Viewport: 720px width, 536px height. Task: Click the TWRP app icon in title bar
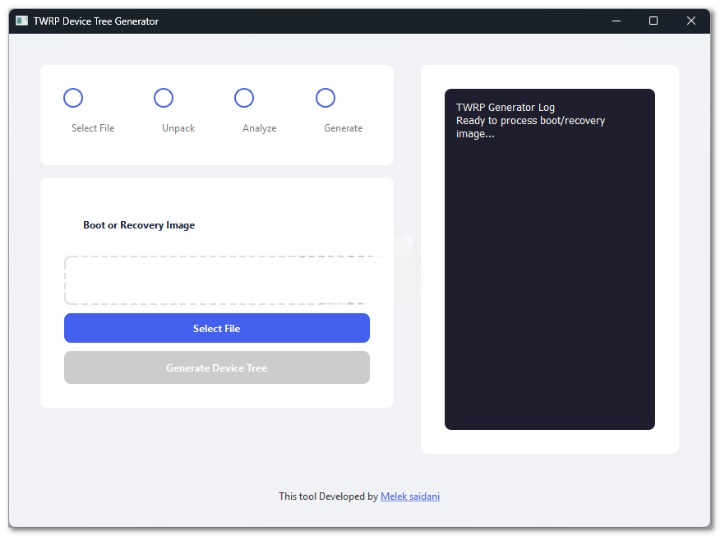22,21
